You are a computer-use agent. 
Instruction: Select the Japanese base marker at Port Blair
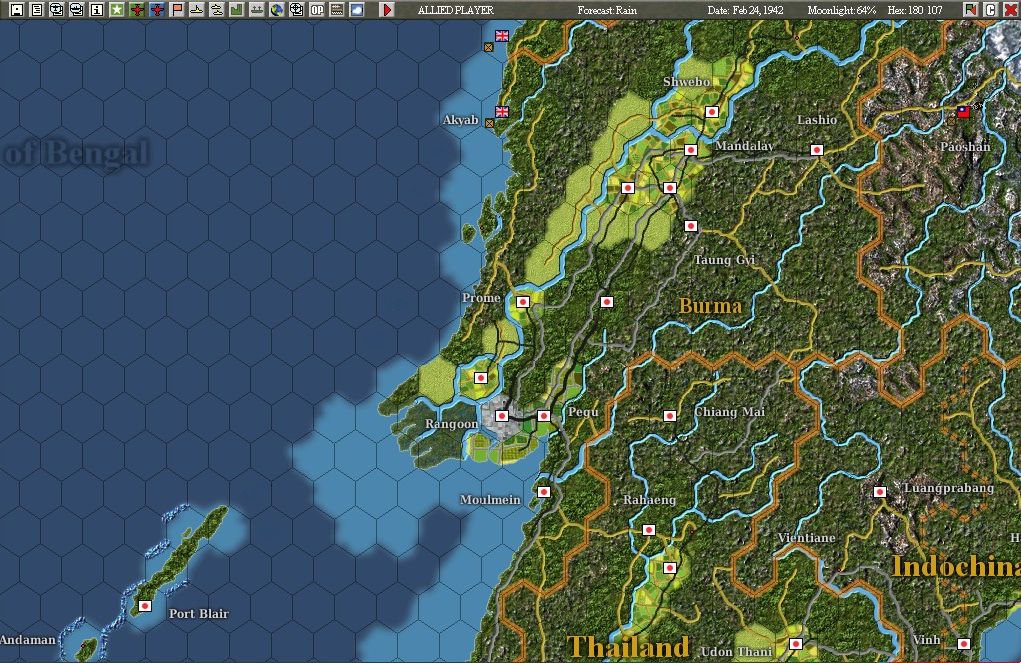click(145, 606)
